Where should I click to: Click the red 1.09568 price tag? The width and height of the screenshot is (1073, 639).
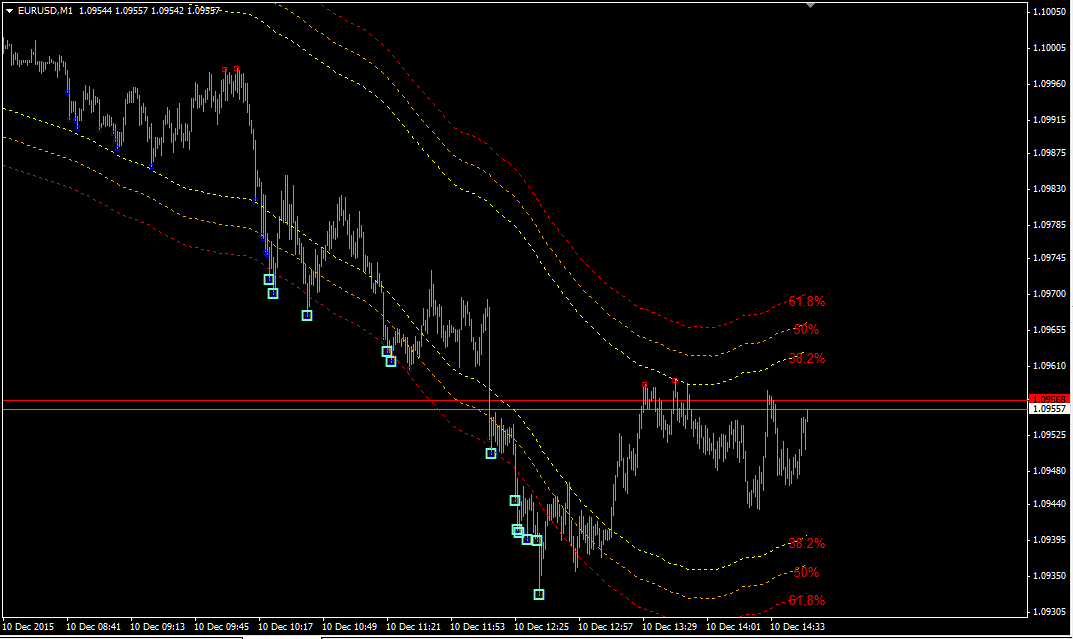click(x=1049, y=399)
